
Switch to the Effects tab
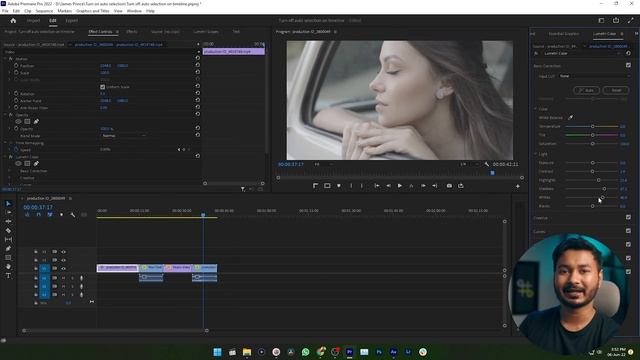click(x=131, y=31)
